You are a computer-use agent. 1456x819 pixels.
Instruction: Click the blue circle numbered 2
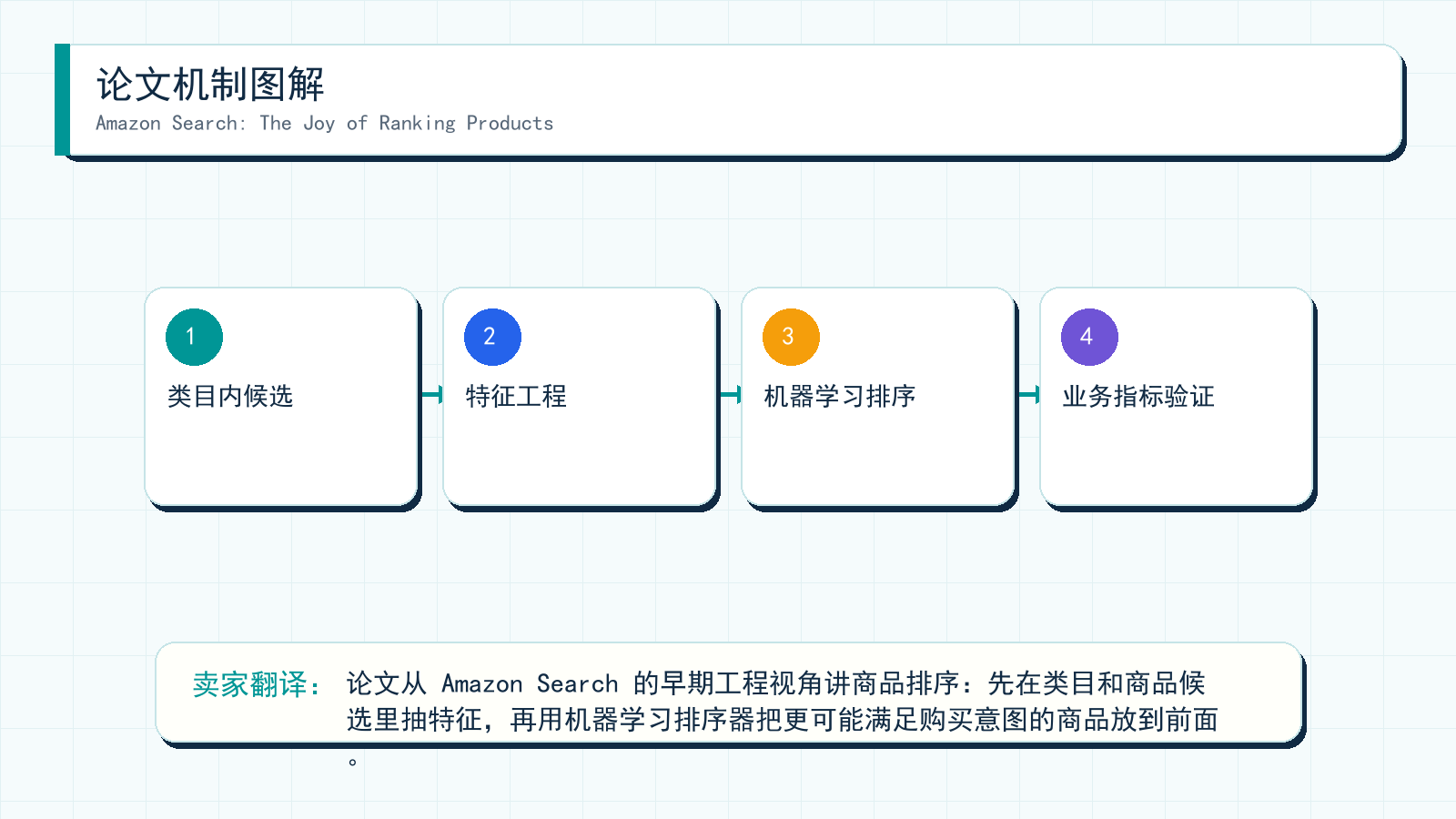tap(492, 337)
